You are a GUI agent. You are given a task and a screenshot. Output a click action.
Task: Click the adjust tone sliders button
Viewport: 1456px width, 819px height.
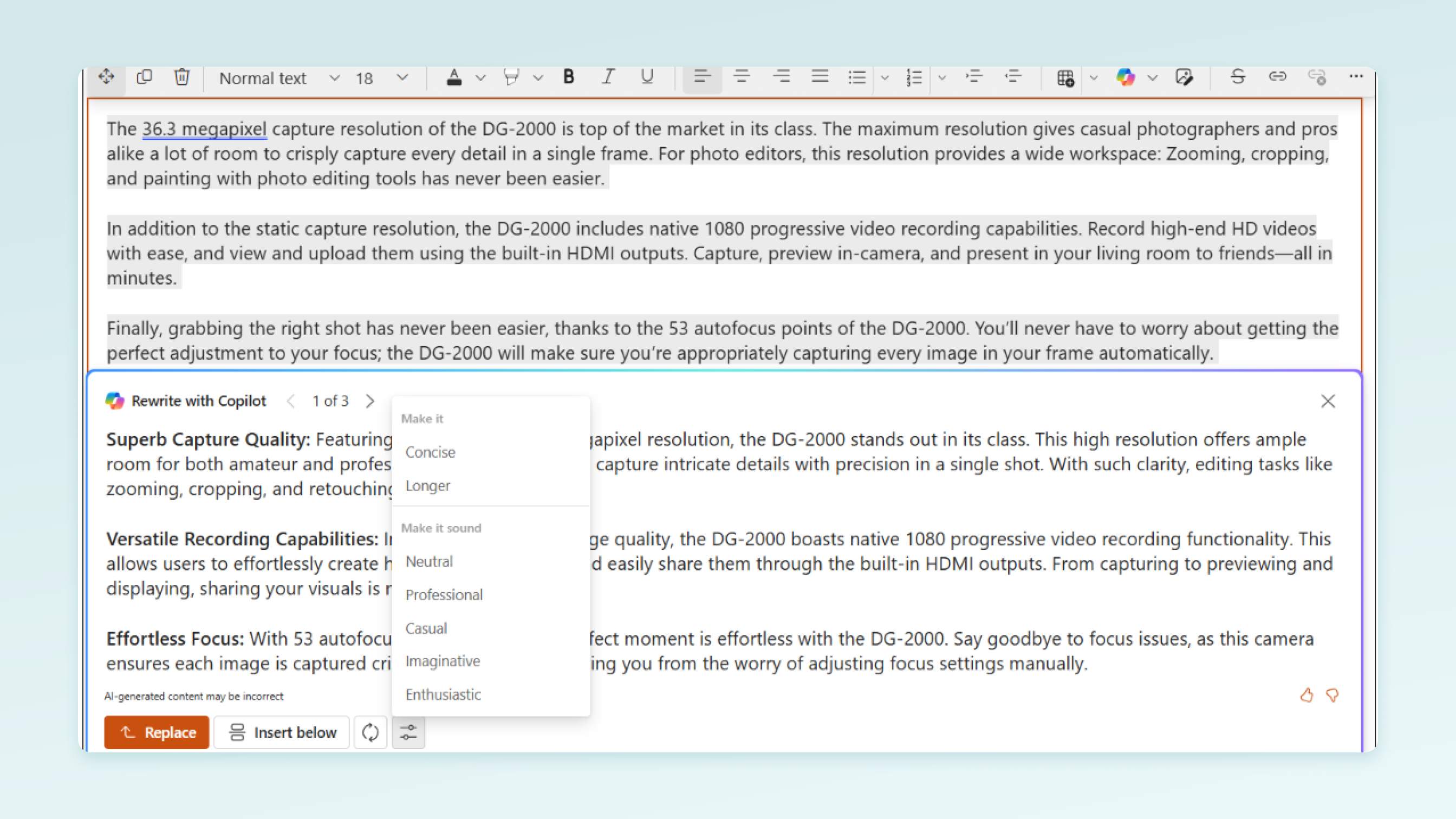pyautogui.click(x=408, y=732)
